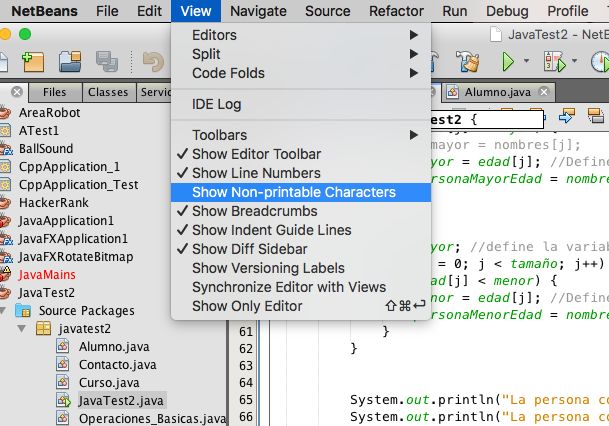
Task: Select the AreaRobot project
Action: (x=49, y=113)
